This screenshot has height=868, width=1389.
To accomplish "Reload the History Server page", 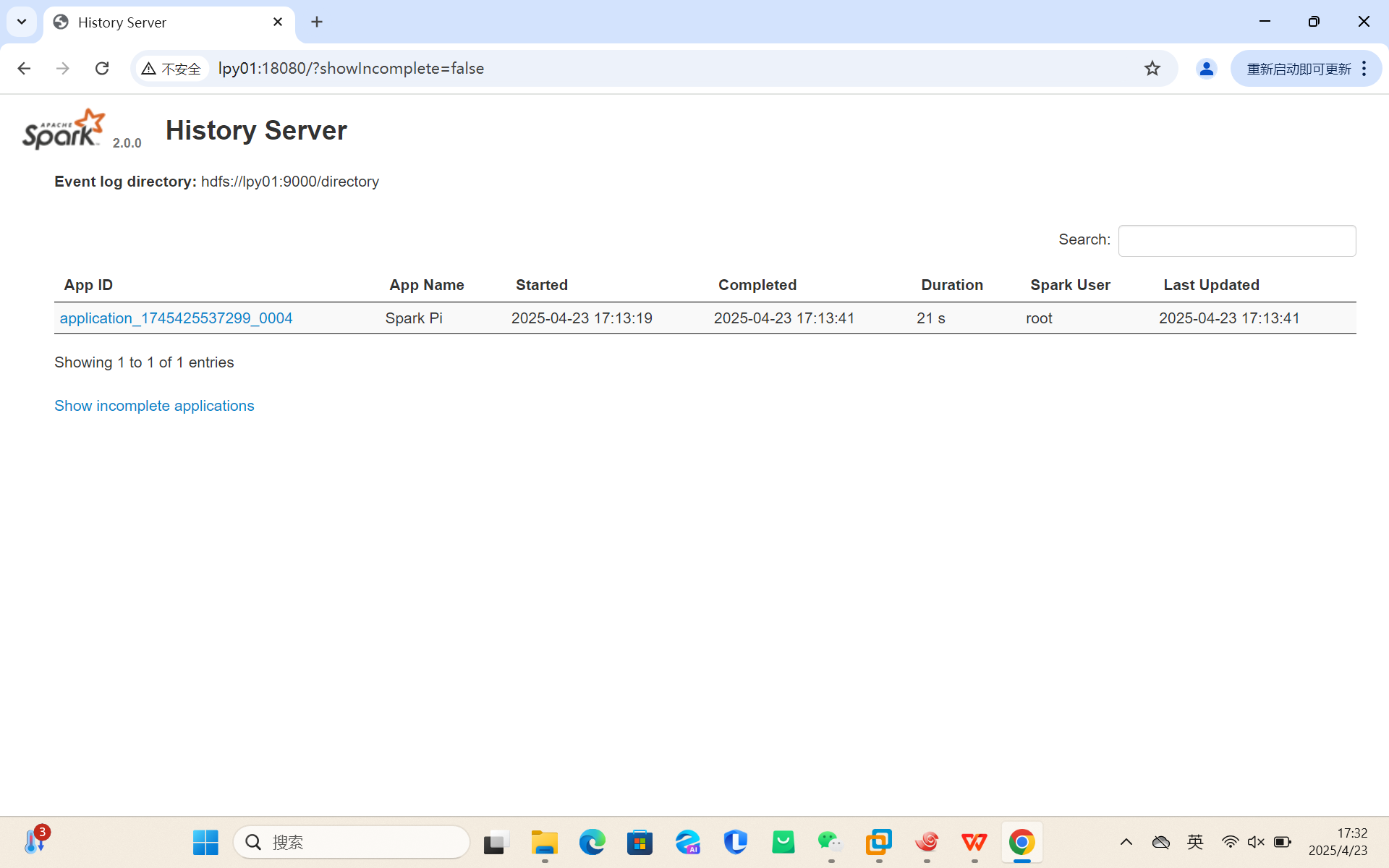I will pyautogui.click(x=102, y=69).
